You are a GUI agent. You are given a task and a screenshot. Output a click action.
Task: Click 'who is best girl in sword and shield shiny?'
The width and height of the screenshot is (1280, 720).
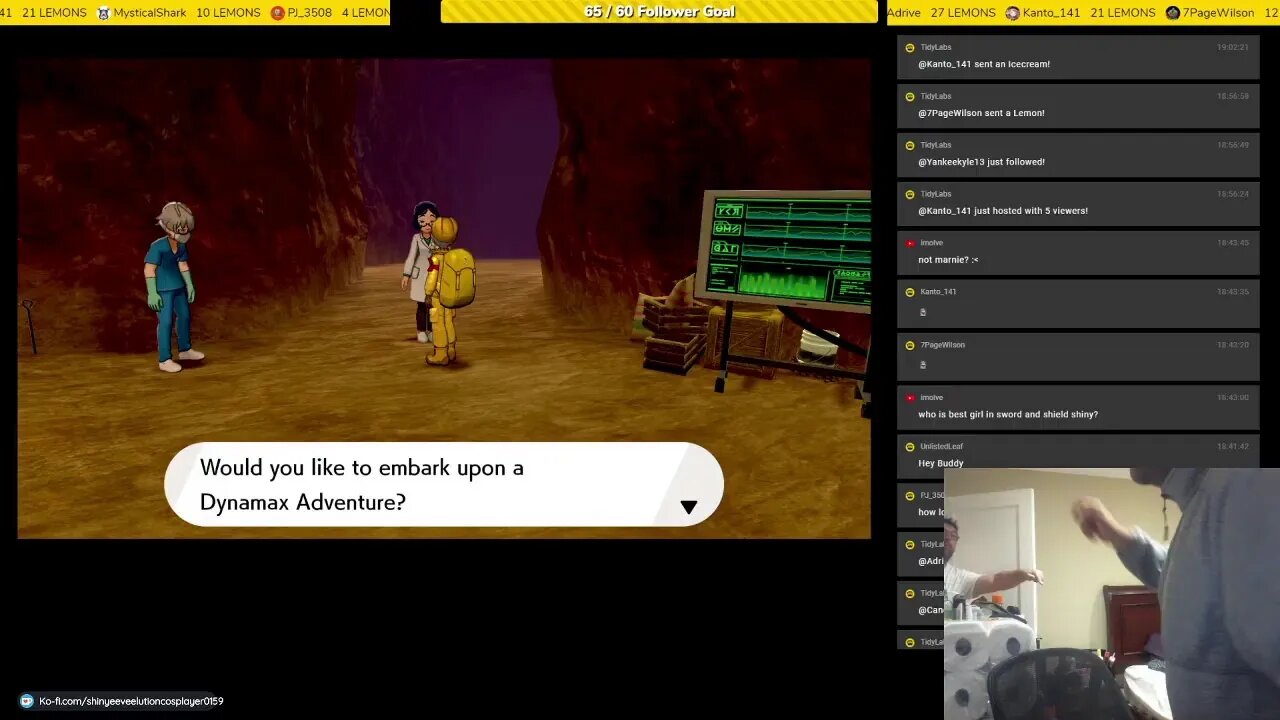(x=1008, y=414)
